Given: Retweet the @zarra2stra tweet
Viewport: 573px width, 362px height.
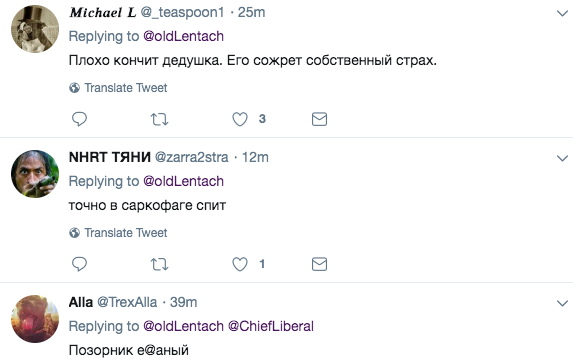Looking at the screenshot, I should click(159, 264).
